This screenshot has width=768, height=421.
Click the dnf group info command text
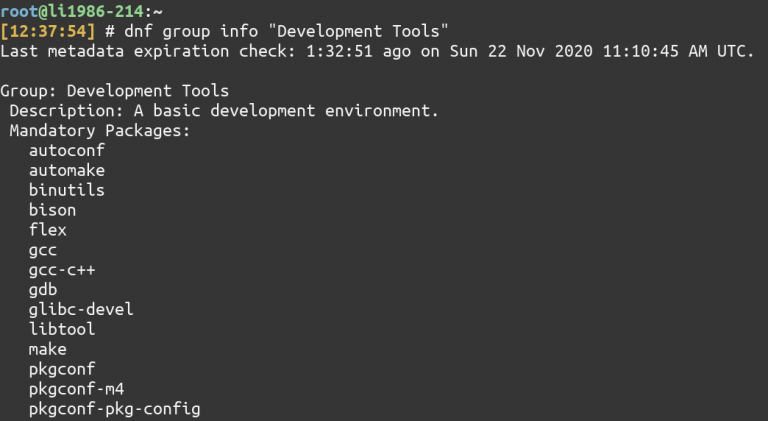pyautogui.click(x=191, y=31)
